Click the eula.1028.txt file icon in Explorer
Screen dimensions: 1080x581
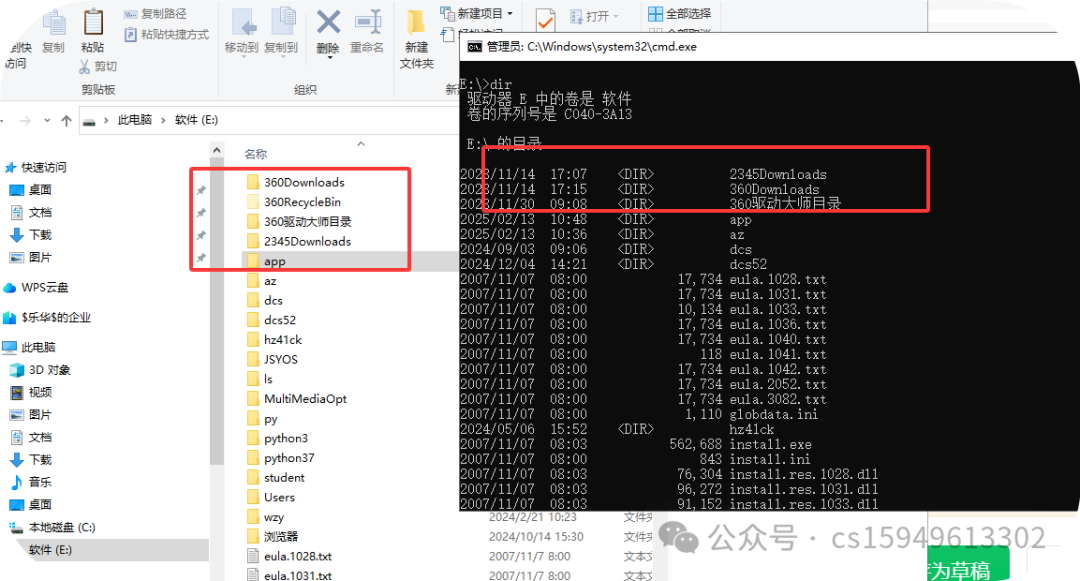pos(253,556)
